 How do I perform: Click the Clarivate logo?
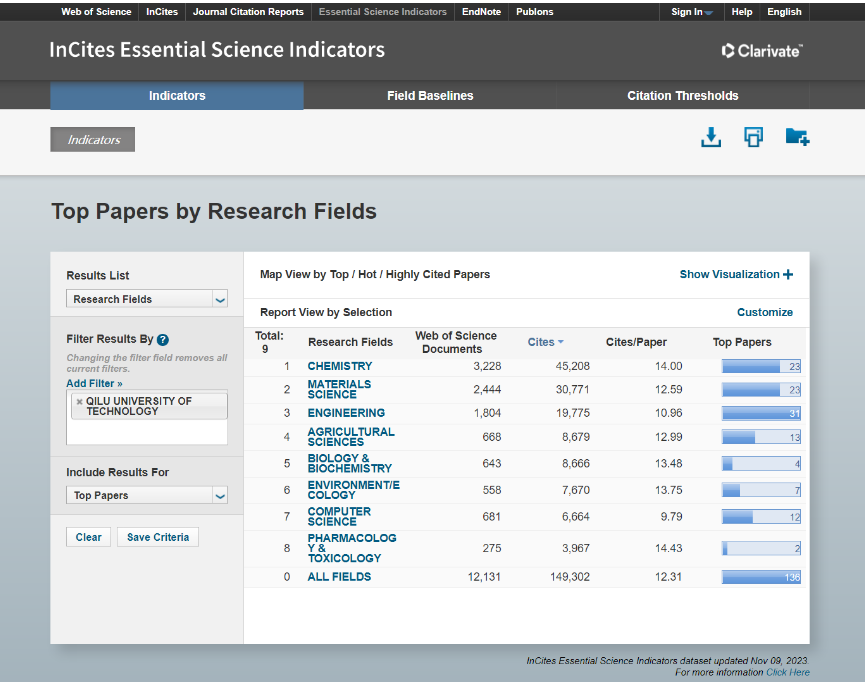(761, 50)
